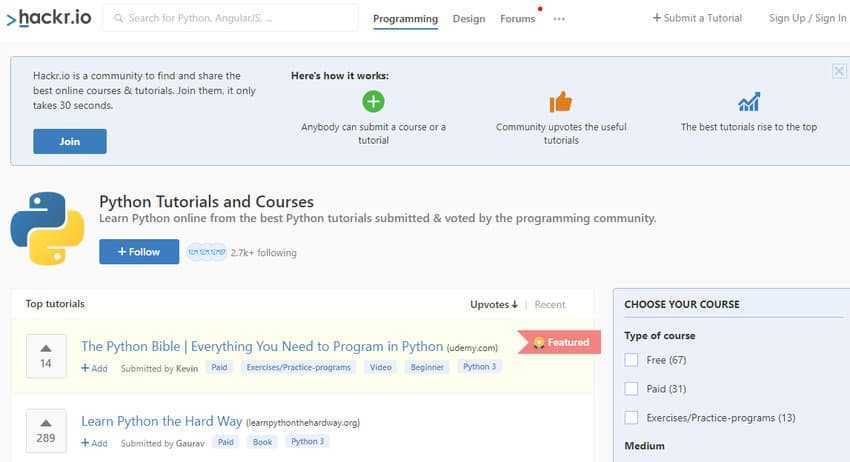Click the green plus submit icon
850x462 pixels.
tap(373, 101)
